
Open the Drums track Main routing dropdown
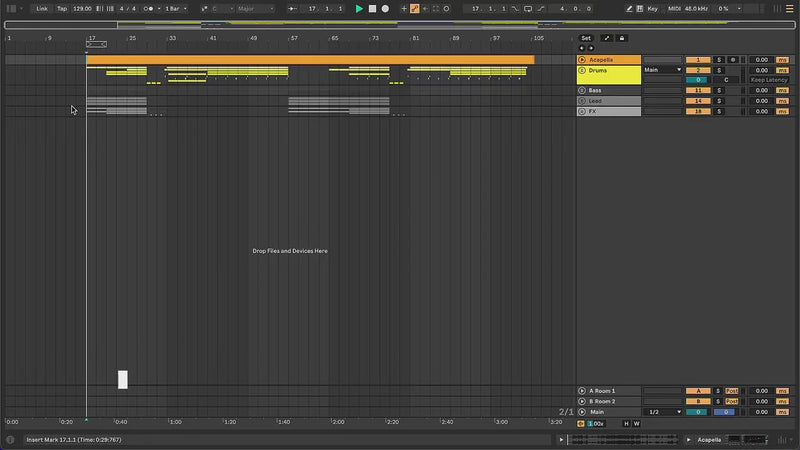(662, 70)
